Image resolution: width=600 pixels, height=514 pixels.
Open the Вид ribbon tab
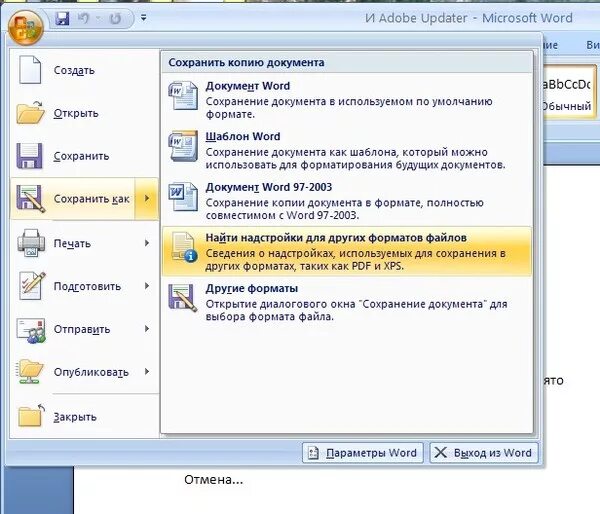593,45
